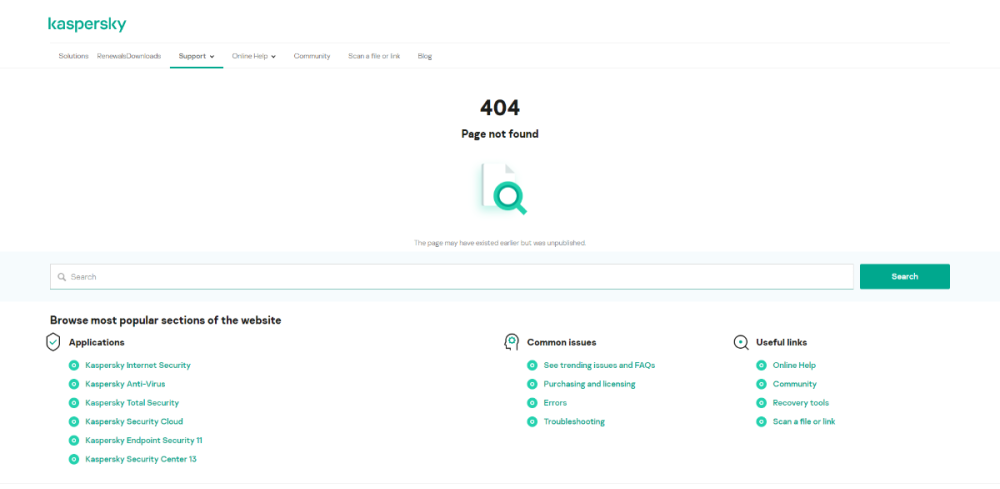Open See trending issues and FAQs link
Viewport: 1000px width, 489px height.
pos(599,365)
